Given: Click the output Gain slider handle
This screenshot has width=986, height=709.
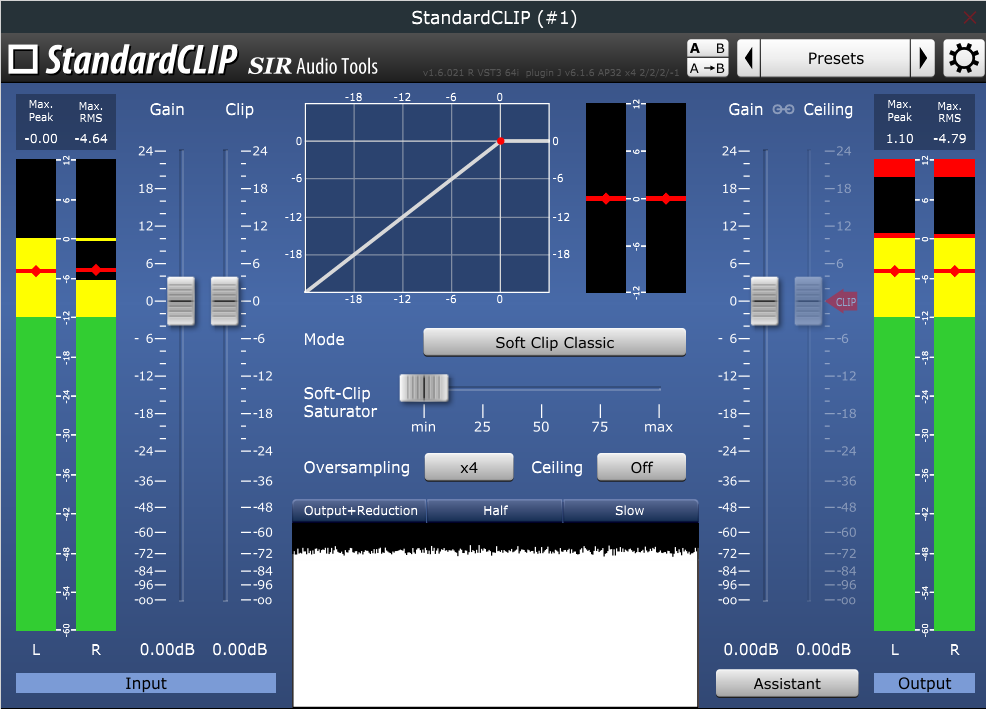Looking at the screenshot, I should pyautogui.click(x=765, y=301).
